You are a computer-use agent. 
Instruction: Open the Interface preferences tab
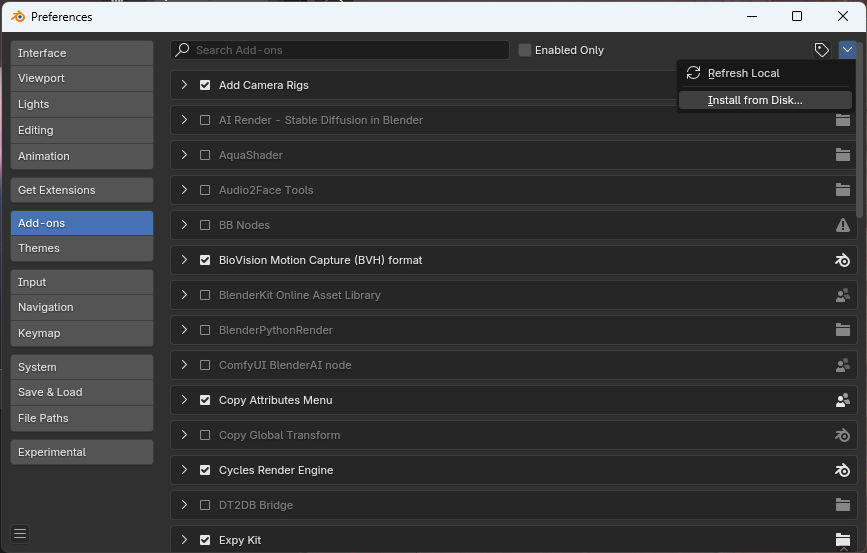pos(82,53)
